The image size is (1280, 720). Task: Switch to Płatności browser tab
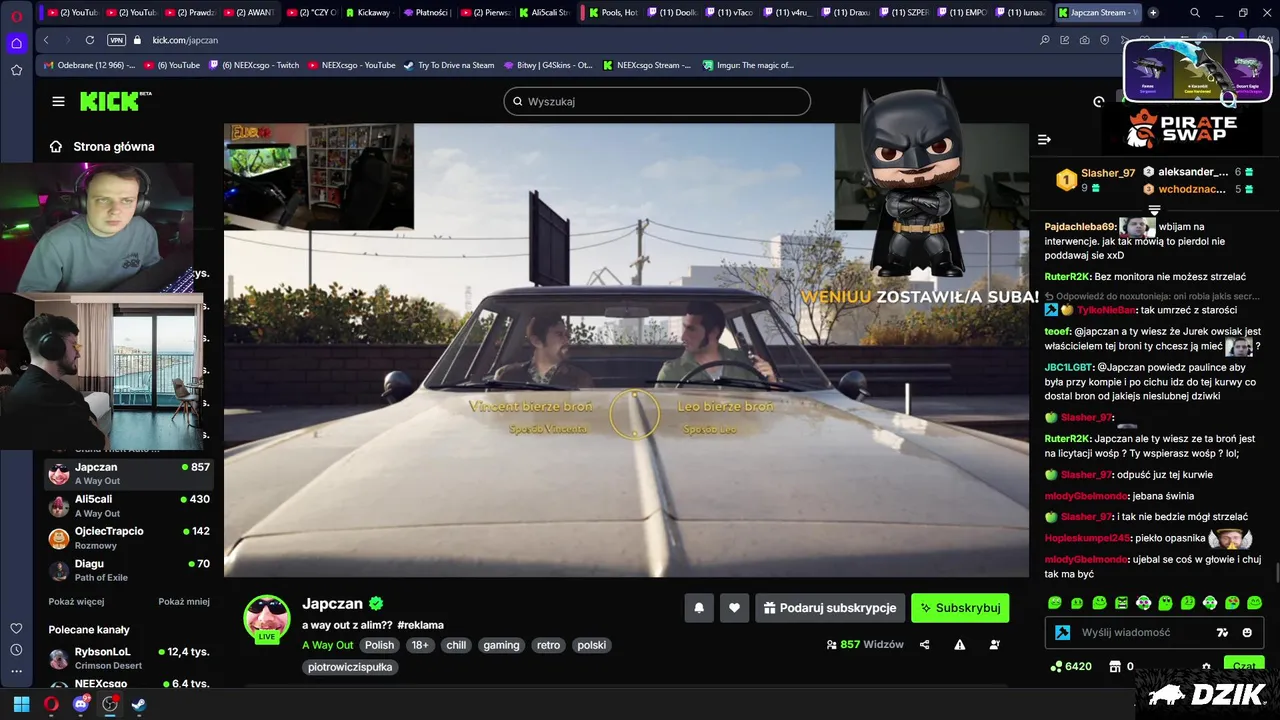[426, 13]
